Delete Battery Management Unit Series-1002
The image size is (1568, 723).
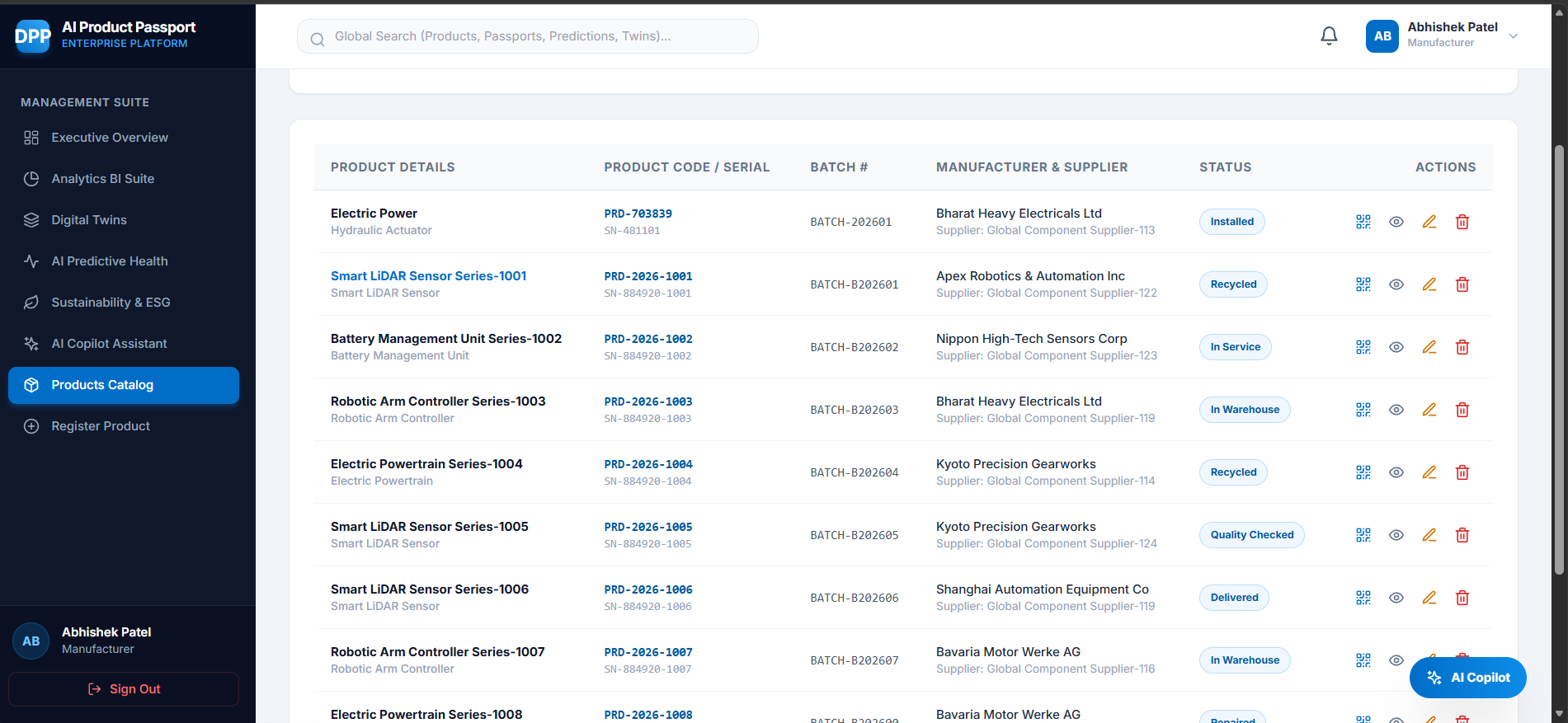coord(1462,347)
